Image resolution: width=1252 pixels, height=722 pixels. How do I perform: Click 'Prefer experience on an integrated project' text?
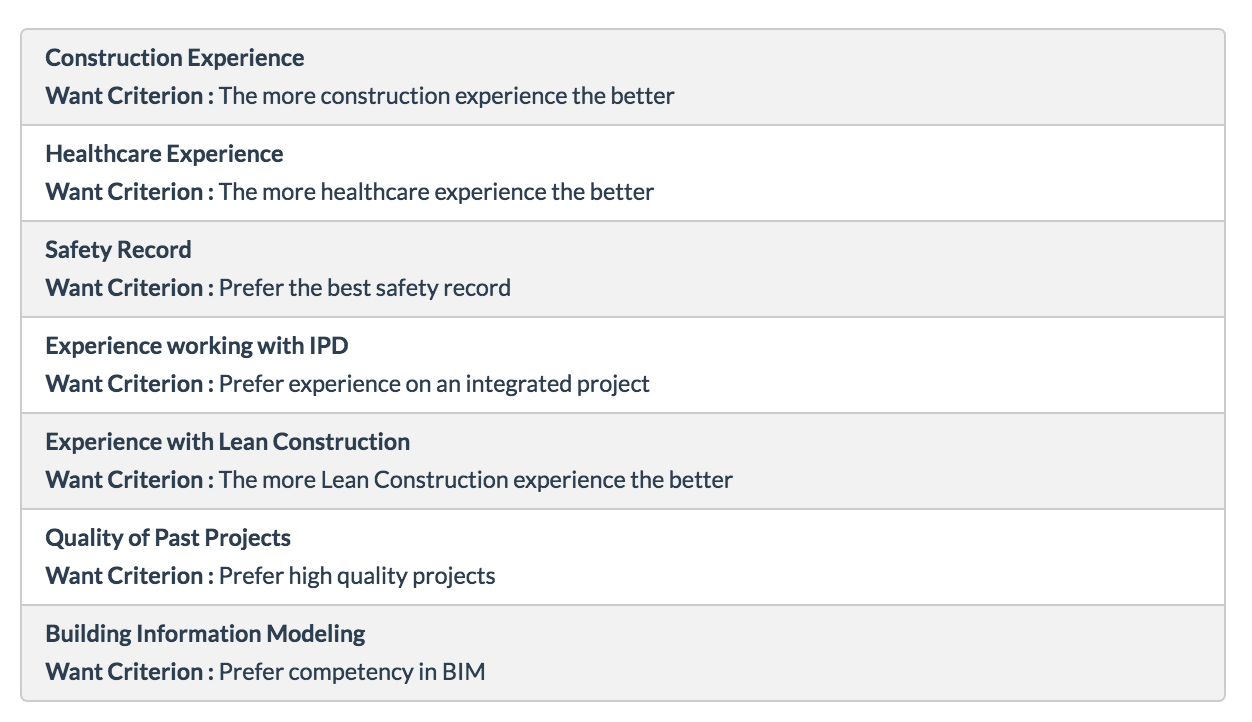[434, 384]
